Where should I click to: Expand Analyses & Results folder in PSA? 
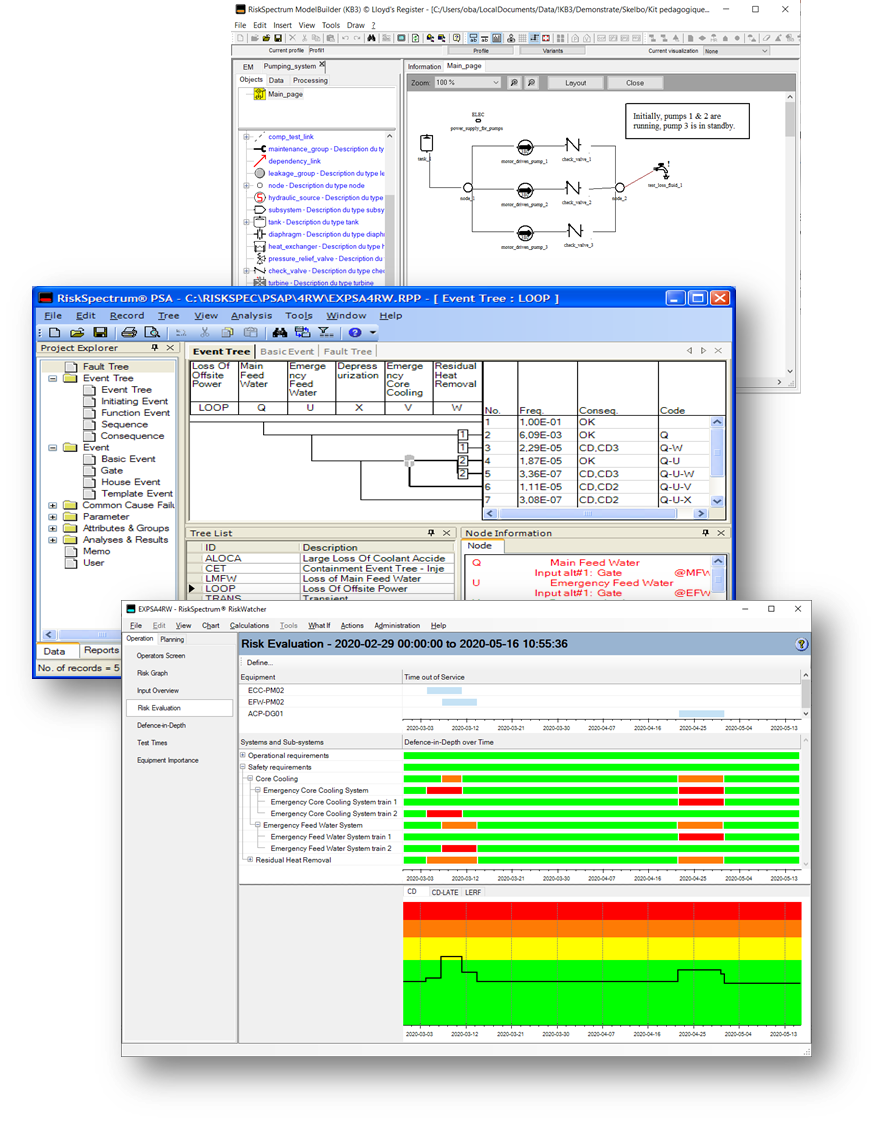tap(52, 540)
